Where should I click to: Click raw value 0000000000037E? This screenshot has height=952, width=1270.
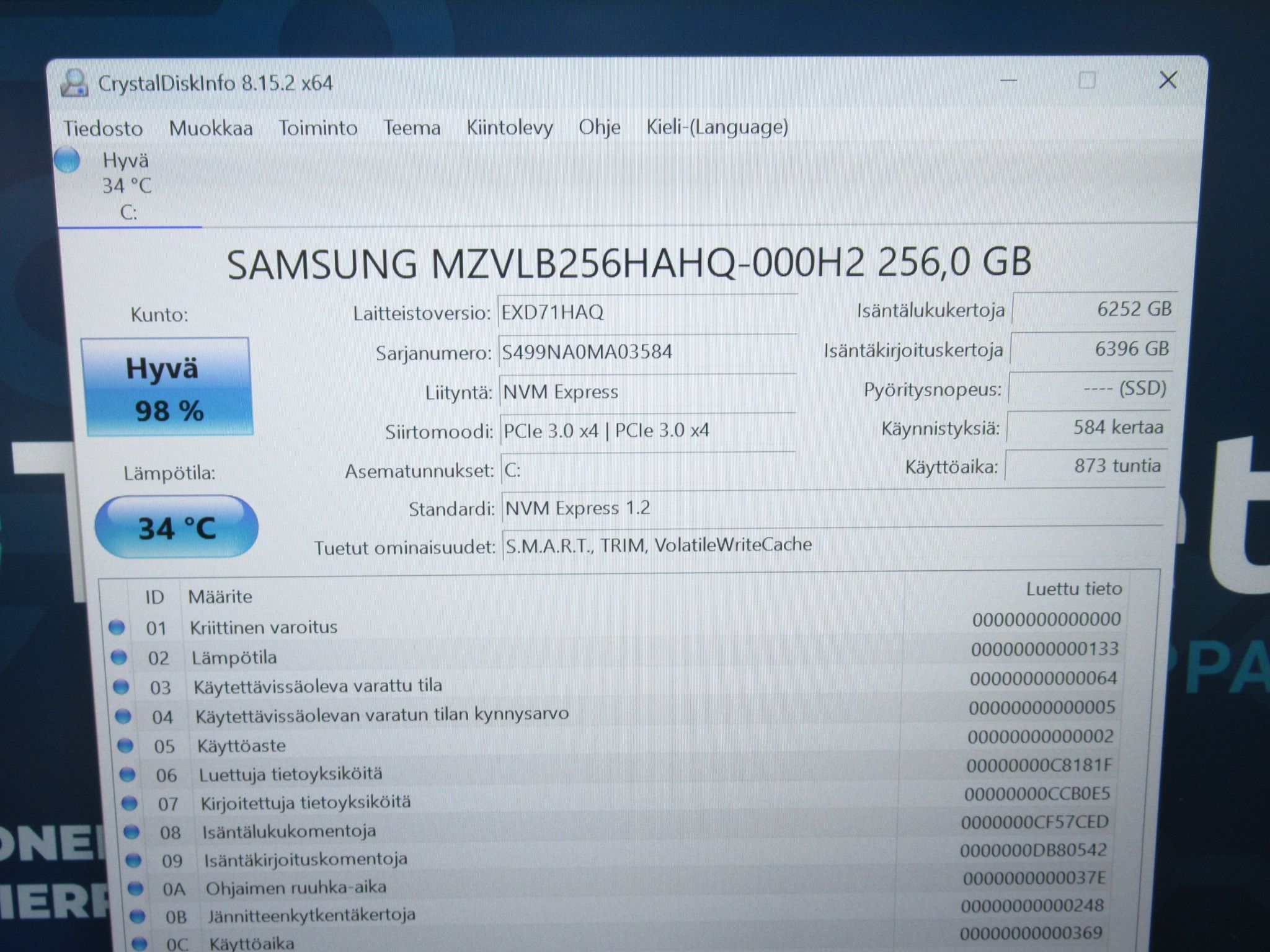1034,878
